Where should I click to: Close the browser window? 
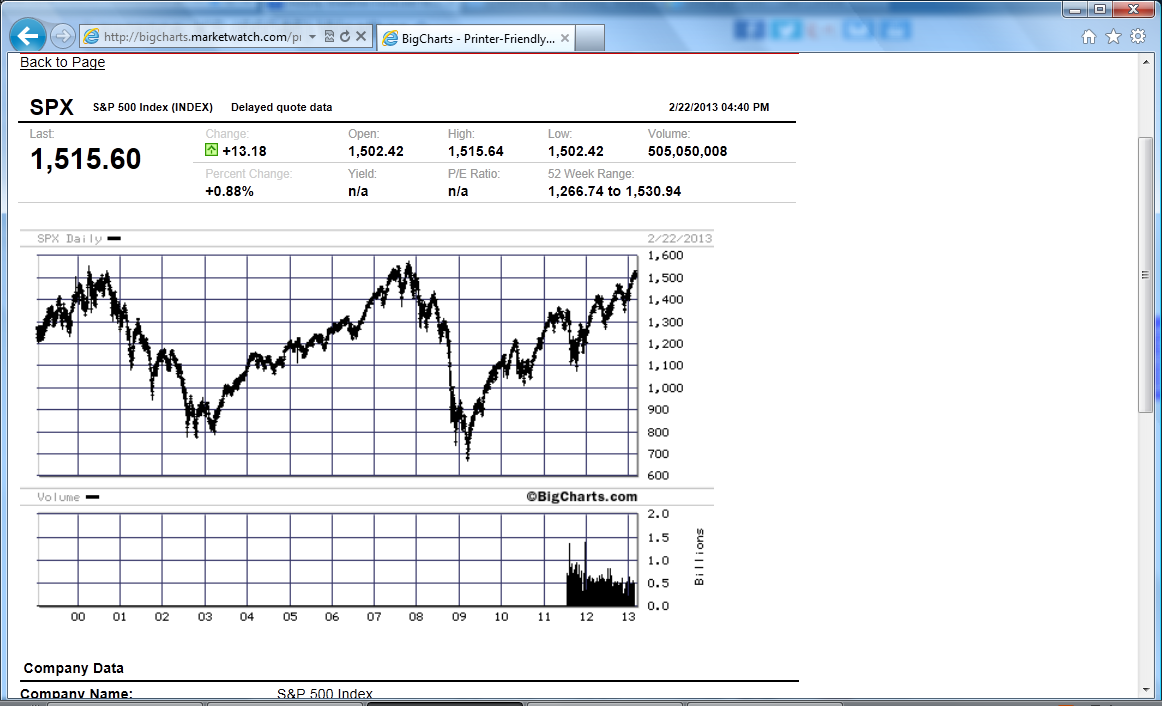coord(1133,10)
